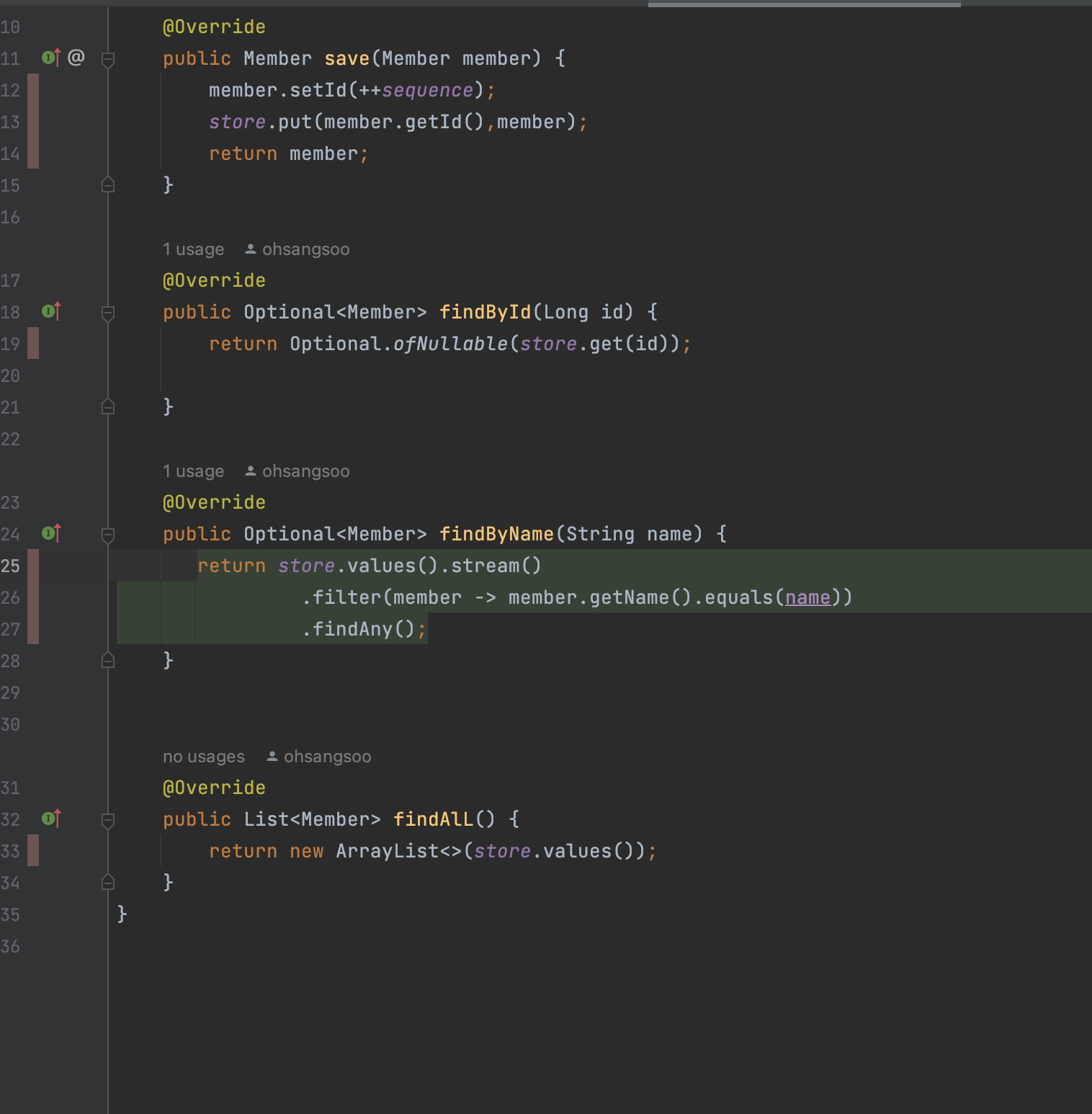Click 'findById' method name on line 18
The image size is (1092, 1114).
[x=485, y=312]
